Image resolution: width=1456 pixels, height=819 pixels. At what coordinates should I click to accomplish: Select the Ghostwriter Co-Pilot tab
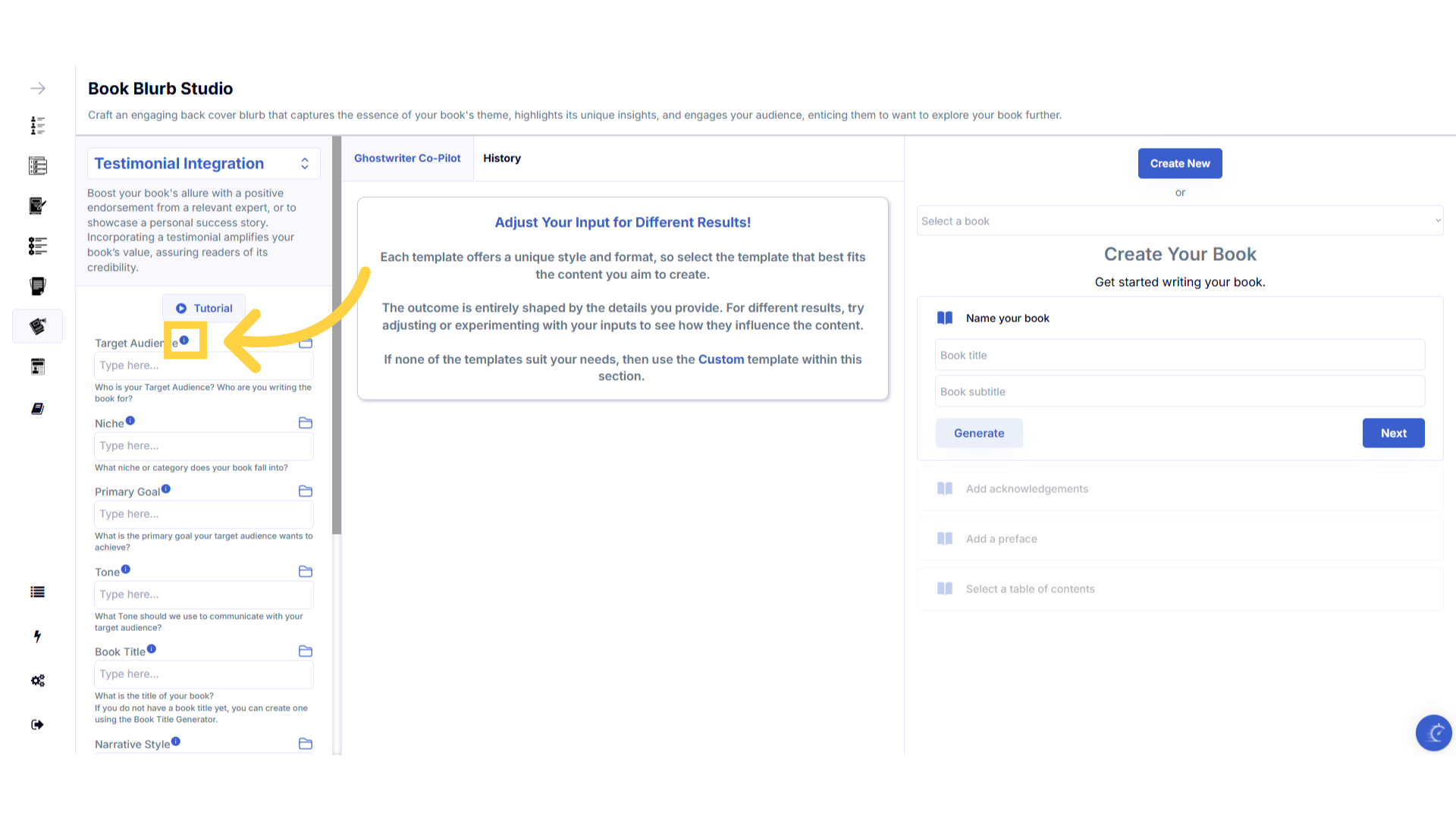point(407,158)
